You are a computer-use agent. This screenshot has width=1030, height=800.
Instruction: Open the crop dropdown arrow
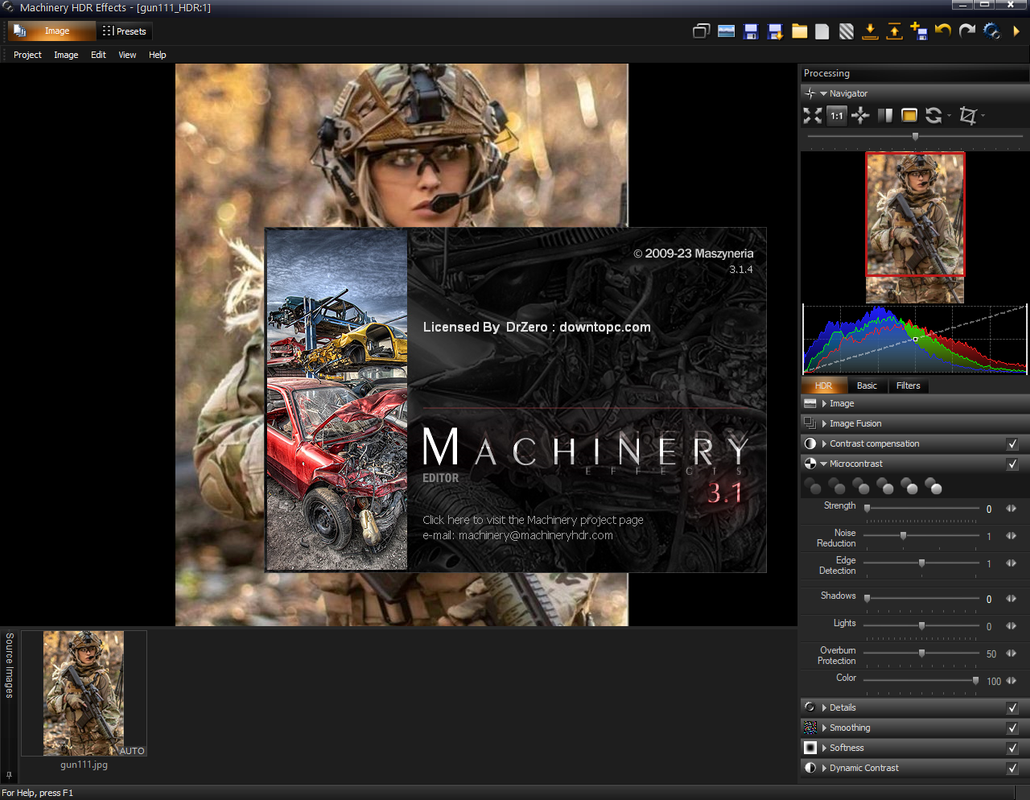point(983,116)
